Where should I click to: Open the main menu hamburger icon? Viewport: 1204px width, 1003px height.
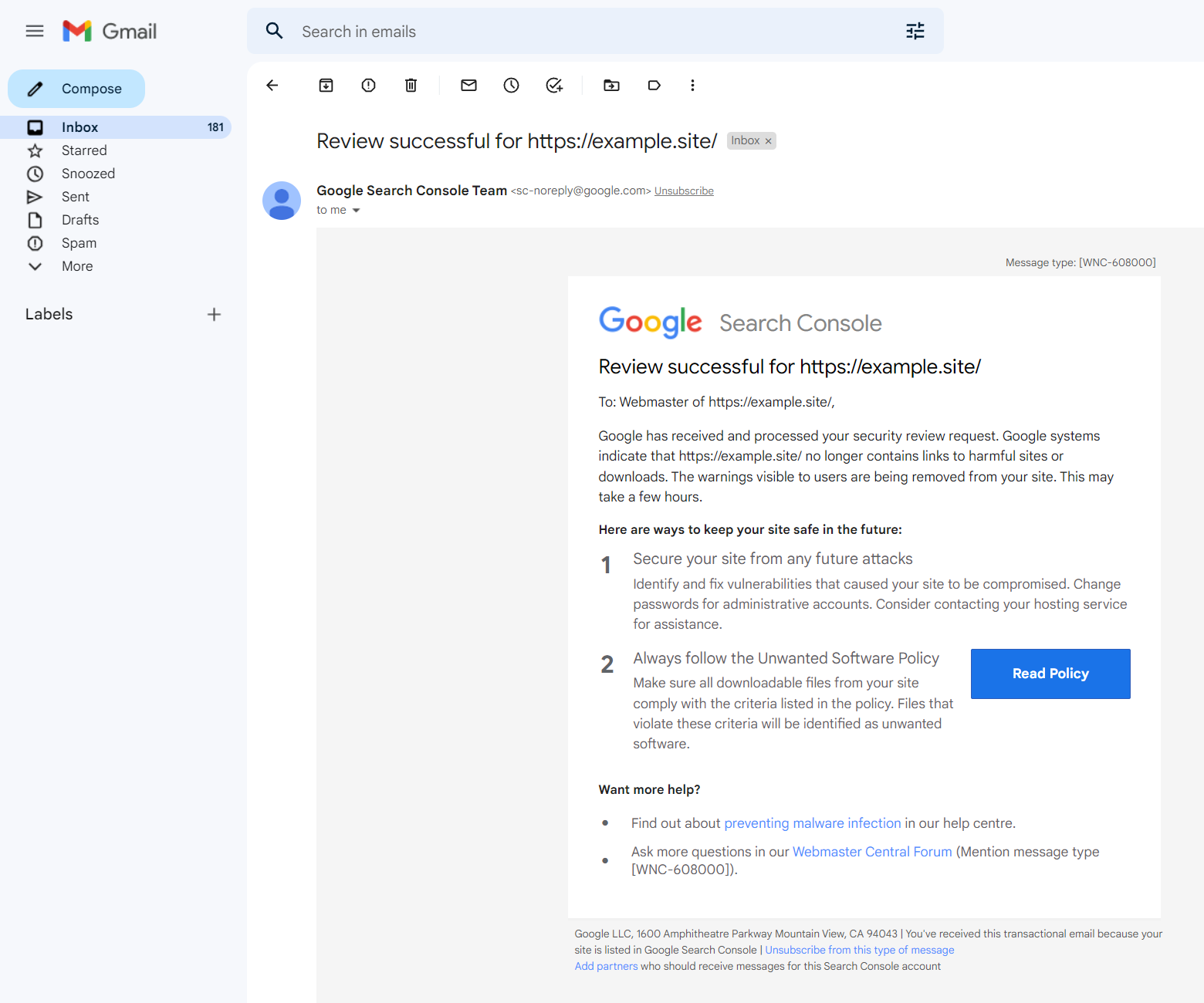35,31
